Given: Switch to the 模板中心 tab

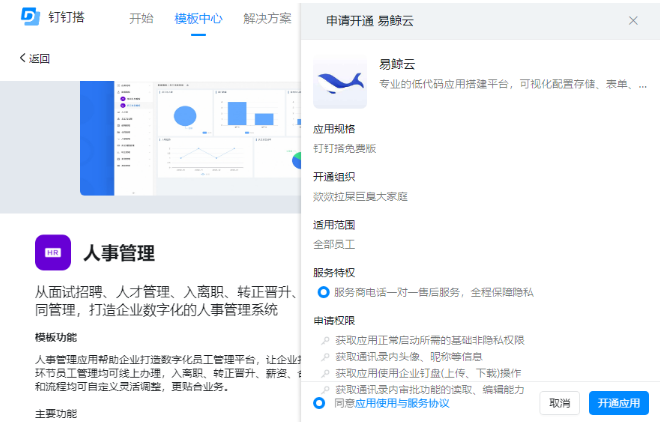Looking at the screenshot, I should point(198,19).
